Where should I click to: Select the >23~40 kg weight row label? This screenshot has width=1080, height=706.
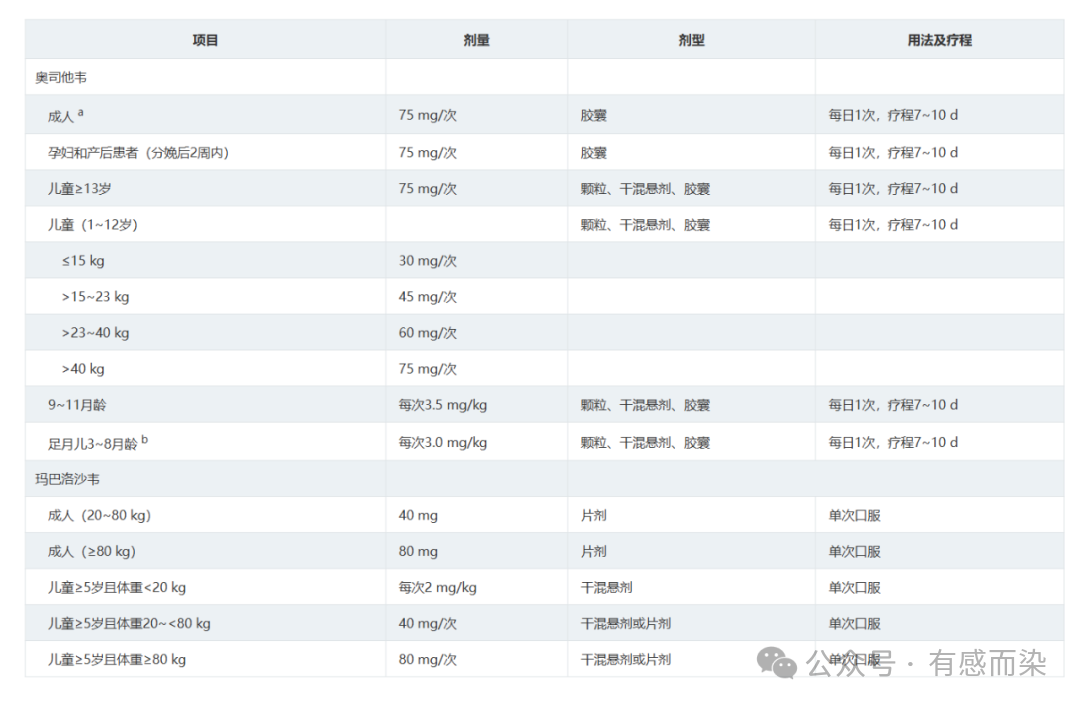pyautogui.click(x=95, y=332)
